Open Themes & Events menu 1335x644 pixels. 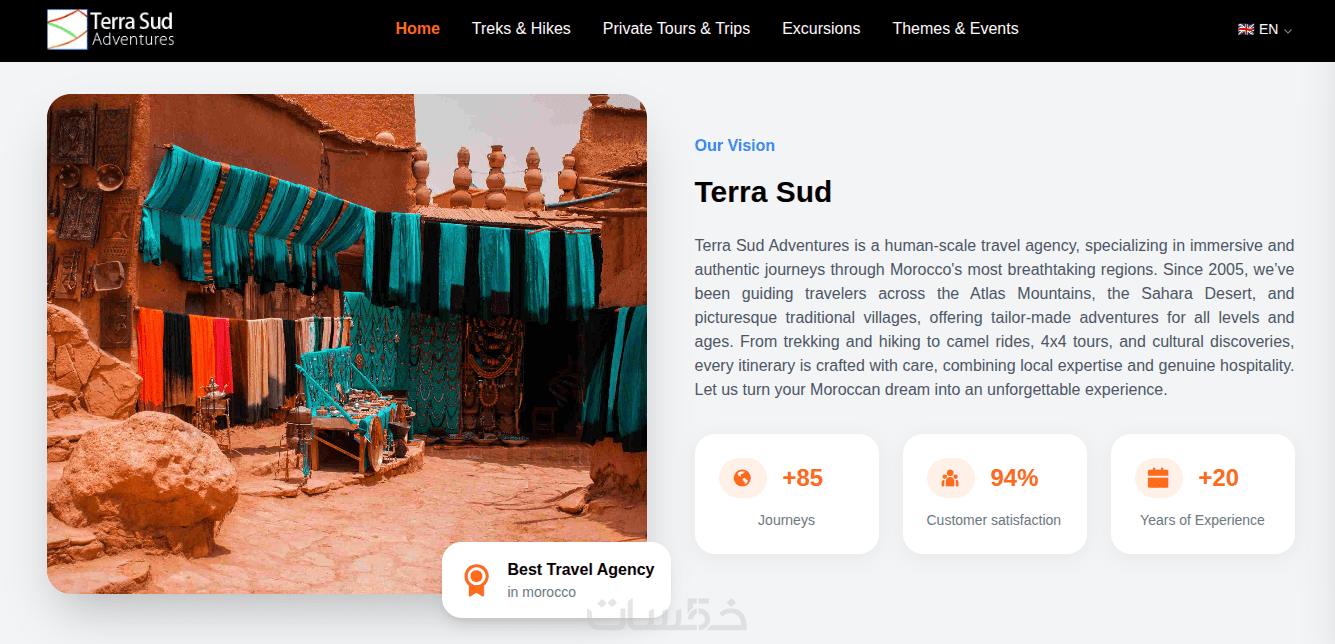955,28
